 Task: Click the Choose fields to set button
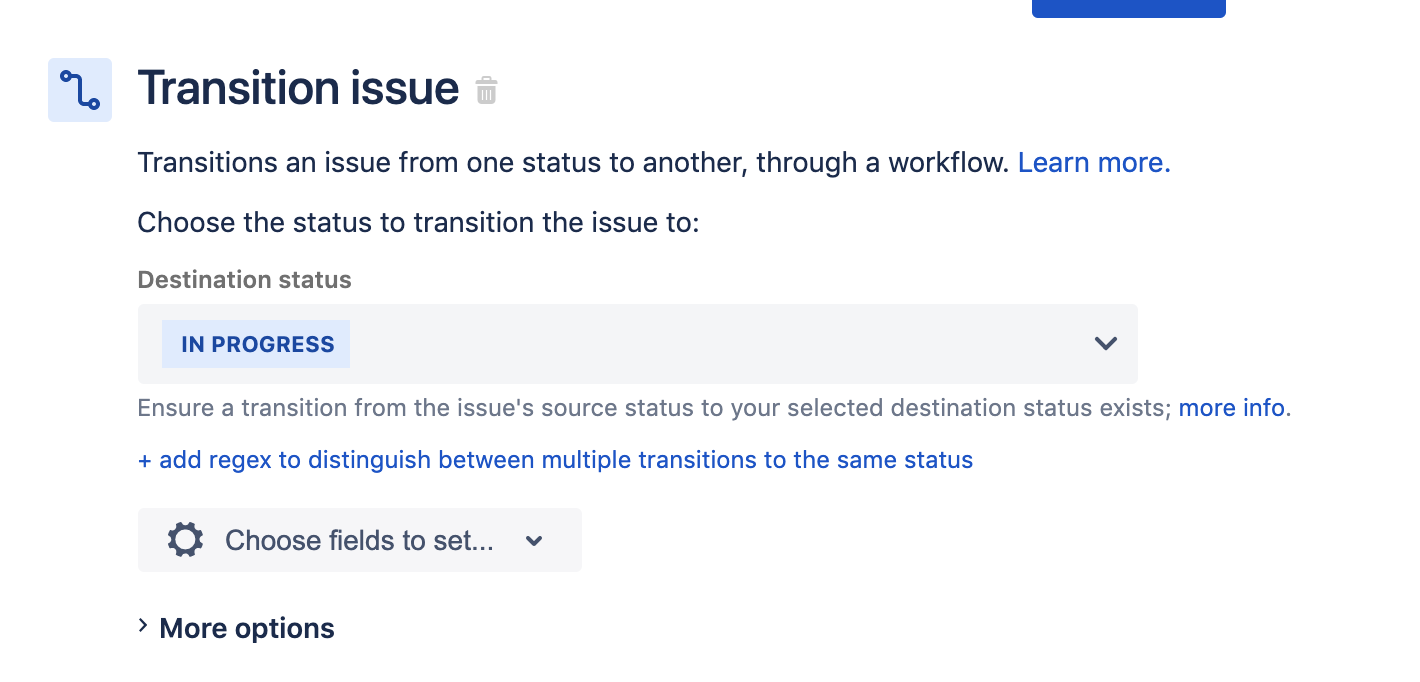click(x=359, y=540)
